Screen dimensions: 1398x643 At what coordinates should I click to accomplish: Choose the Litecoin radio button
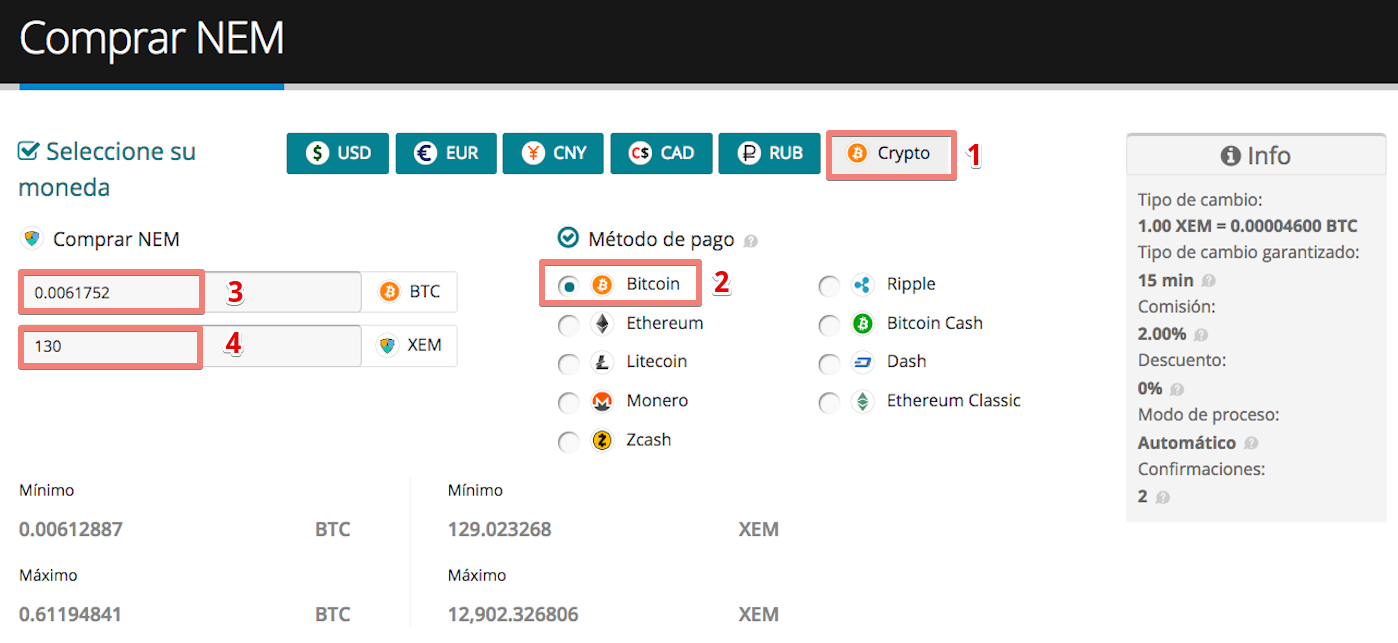click(568, 364)
